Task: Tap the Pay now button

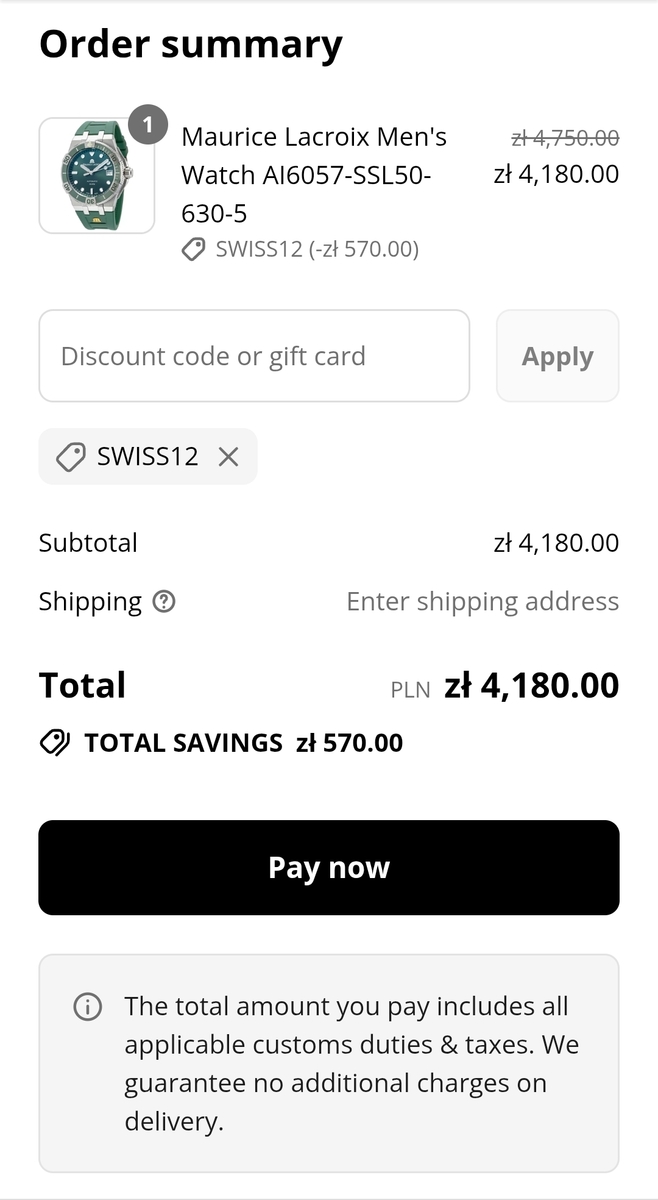Action: (x=329, y=867)
